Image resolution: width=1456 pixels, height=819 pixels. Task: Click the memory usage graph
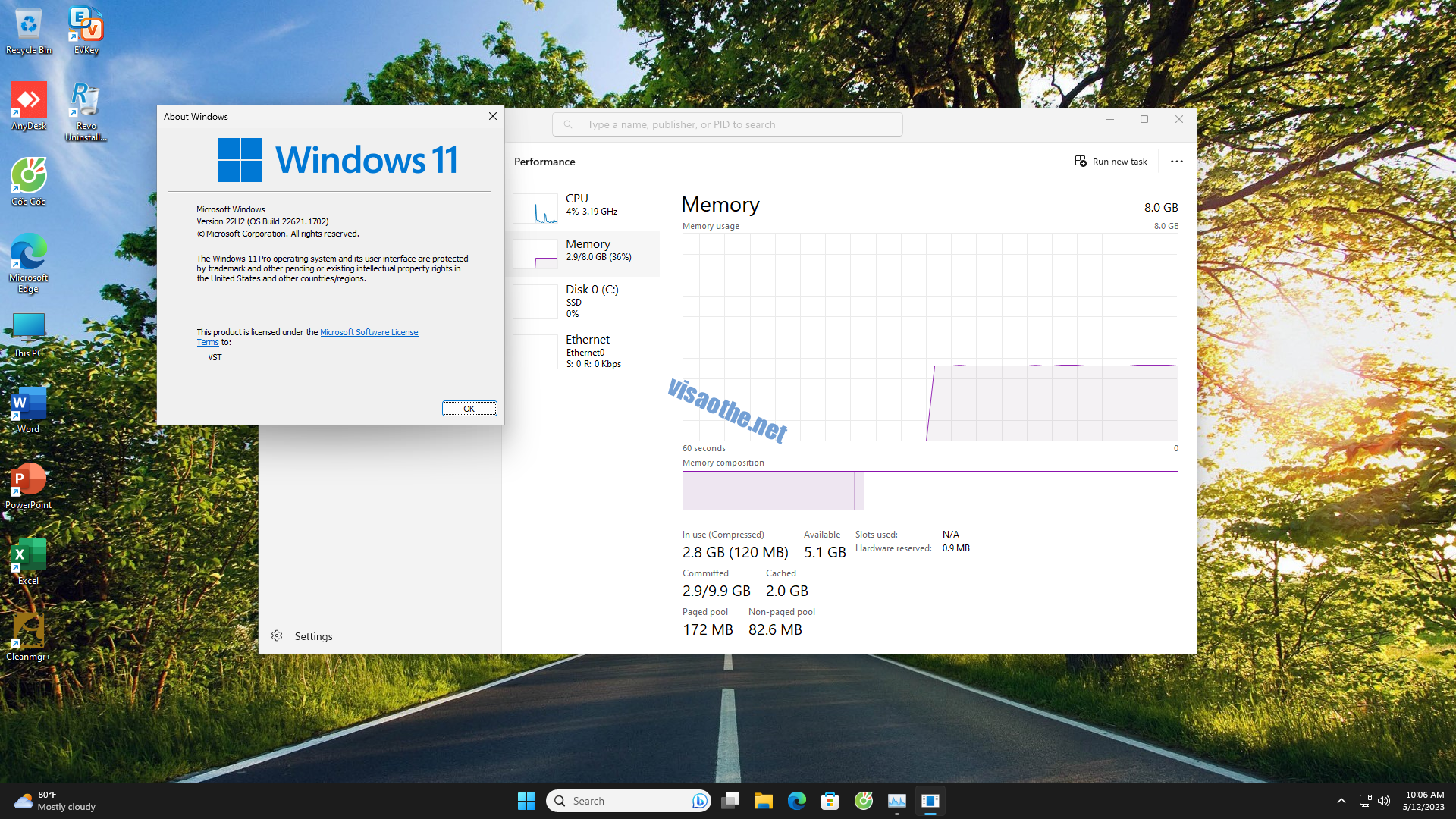pos(930,337)
